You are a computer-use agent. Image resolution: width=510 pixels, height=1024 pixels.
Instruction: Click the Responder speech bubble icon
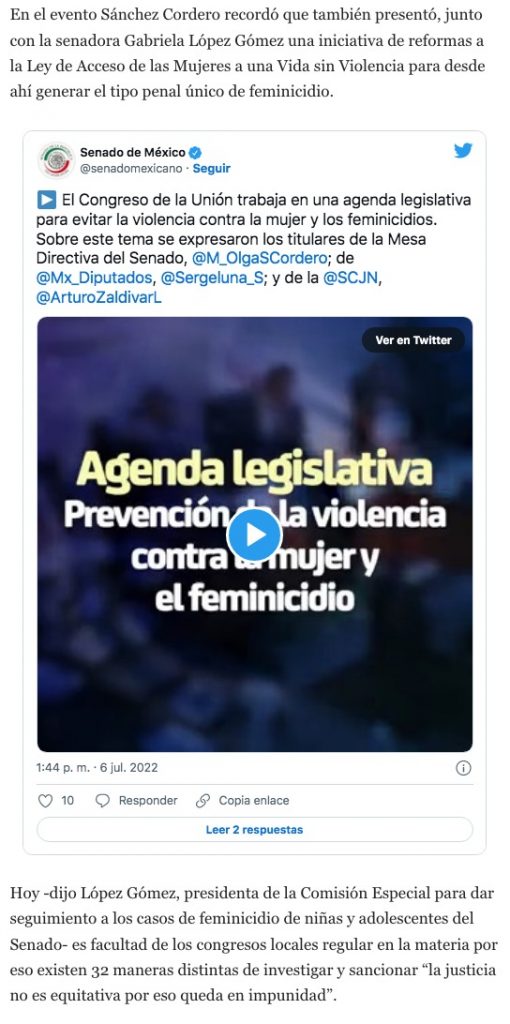tap(103, 801)
